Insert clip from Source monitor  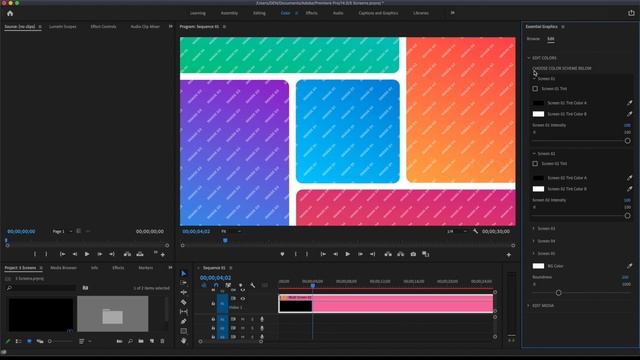pyautogui.click(x=127, y=254)
